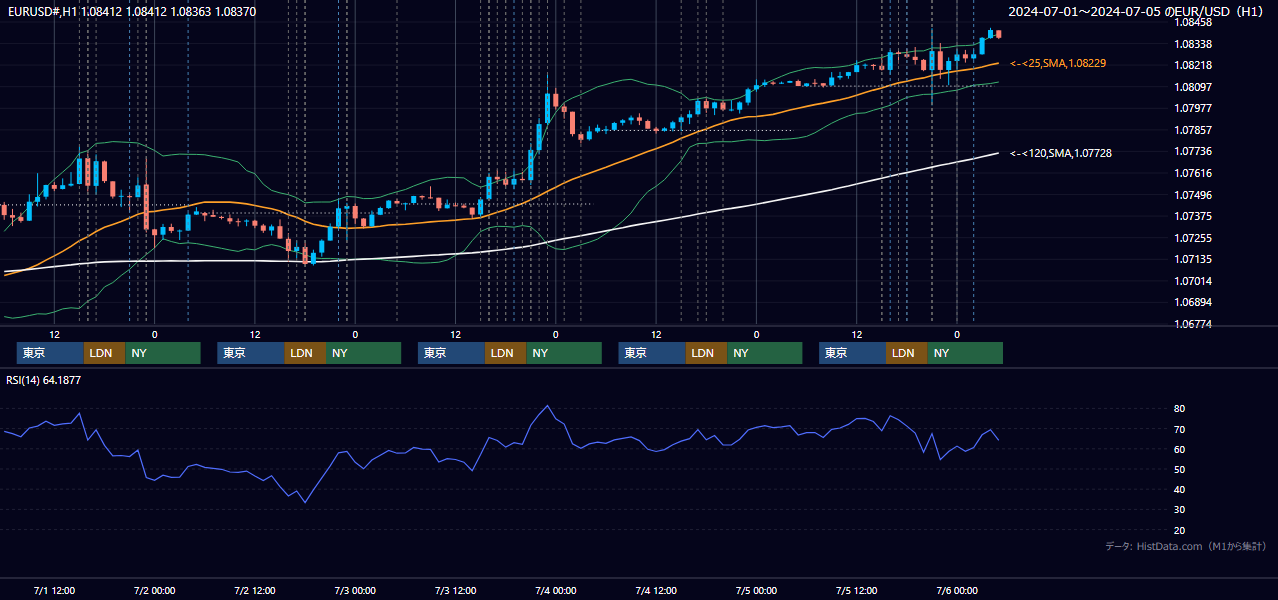Click price axis value 1.07857
1278x600 pixels.
pos(1193,130)
